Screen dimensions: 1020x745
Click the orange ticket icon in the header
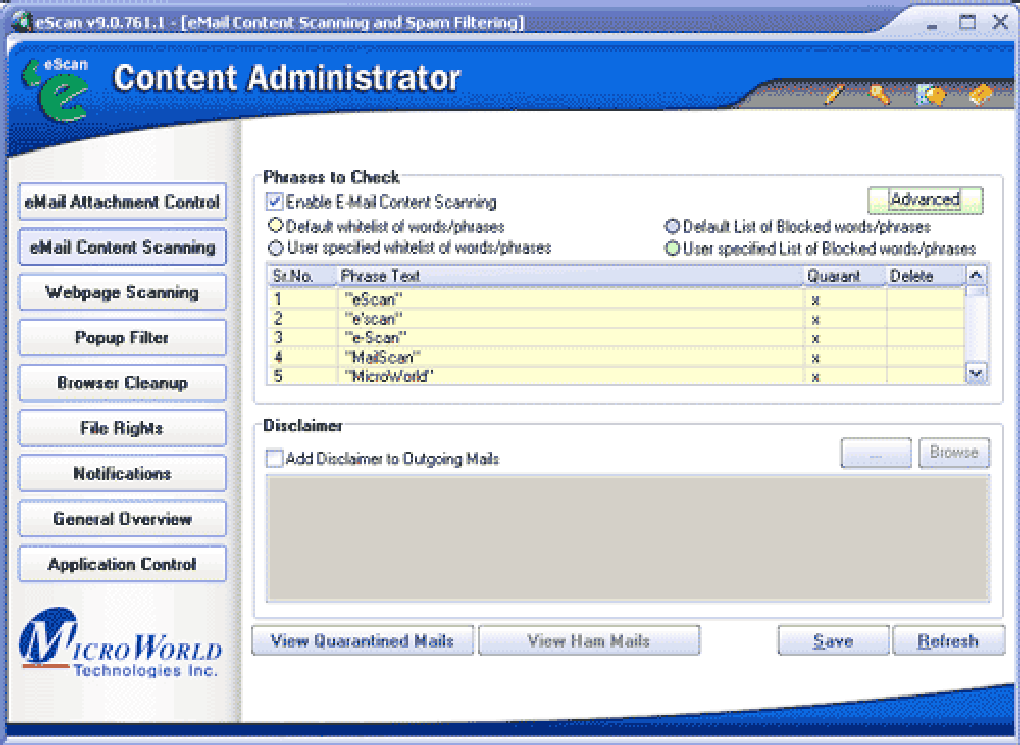click(x=980, y=95)
